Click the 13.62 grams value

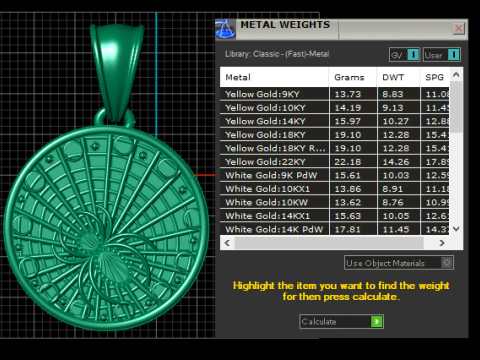pos(348,202)
